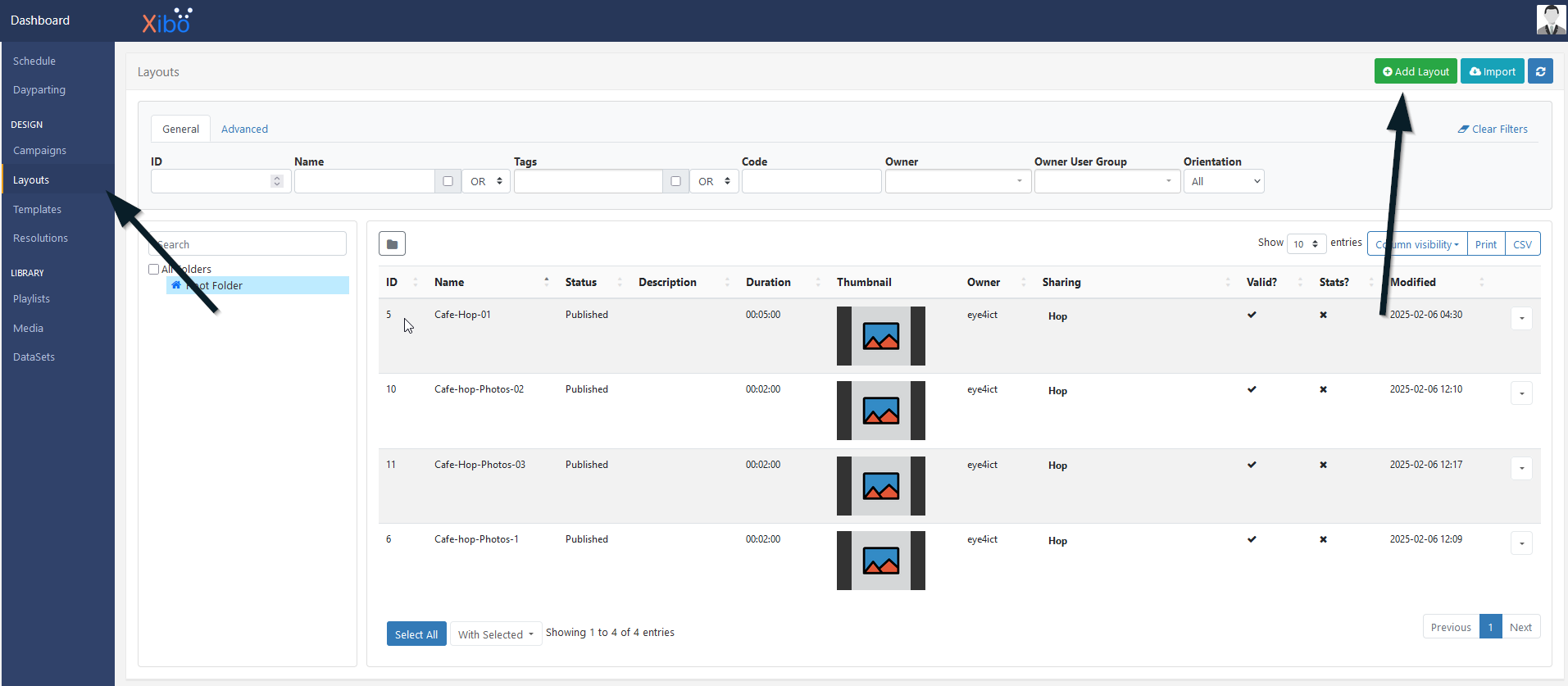Open thumbnail of Cafe-hop-Photos-1 layout
This screenshot has width=1568, height=686.
point(881,561)
